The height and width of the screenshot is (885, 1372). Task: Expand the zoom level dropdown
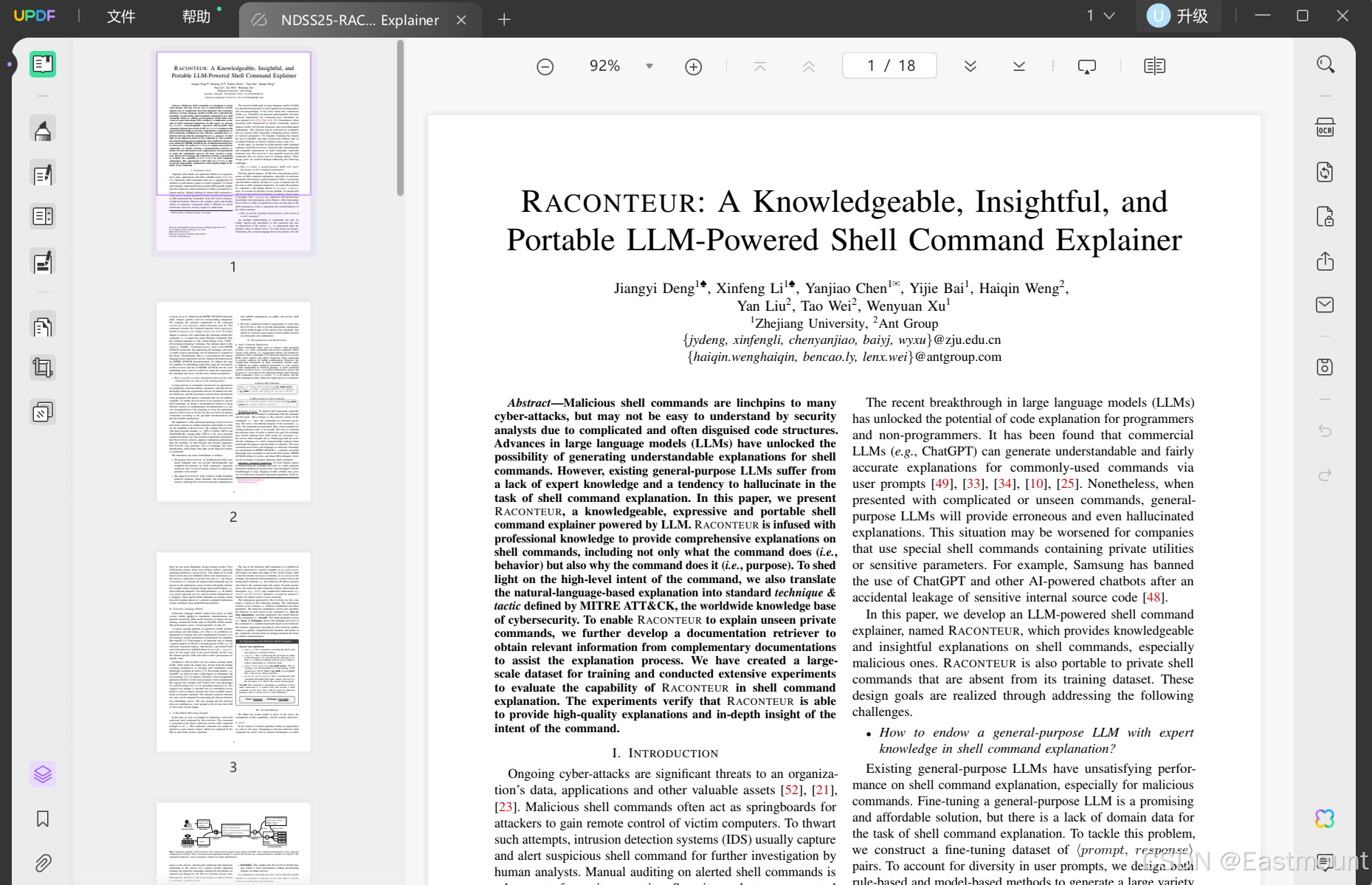click(x=649, y=66)
